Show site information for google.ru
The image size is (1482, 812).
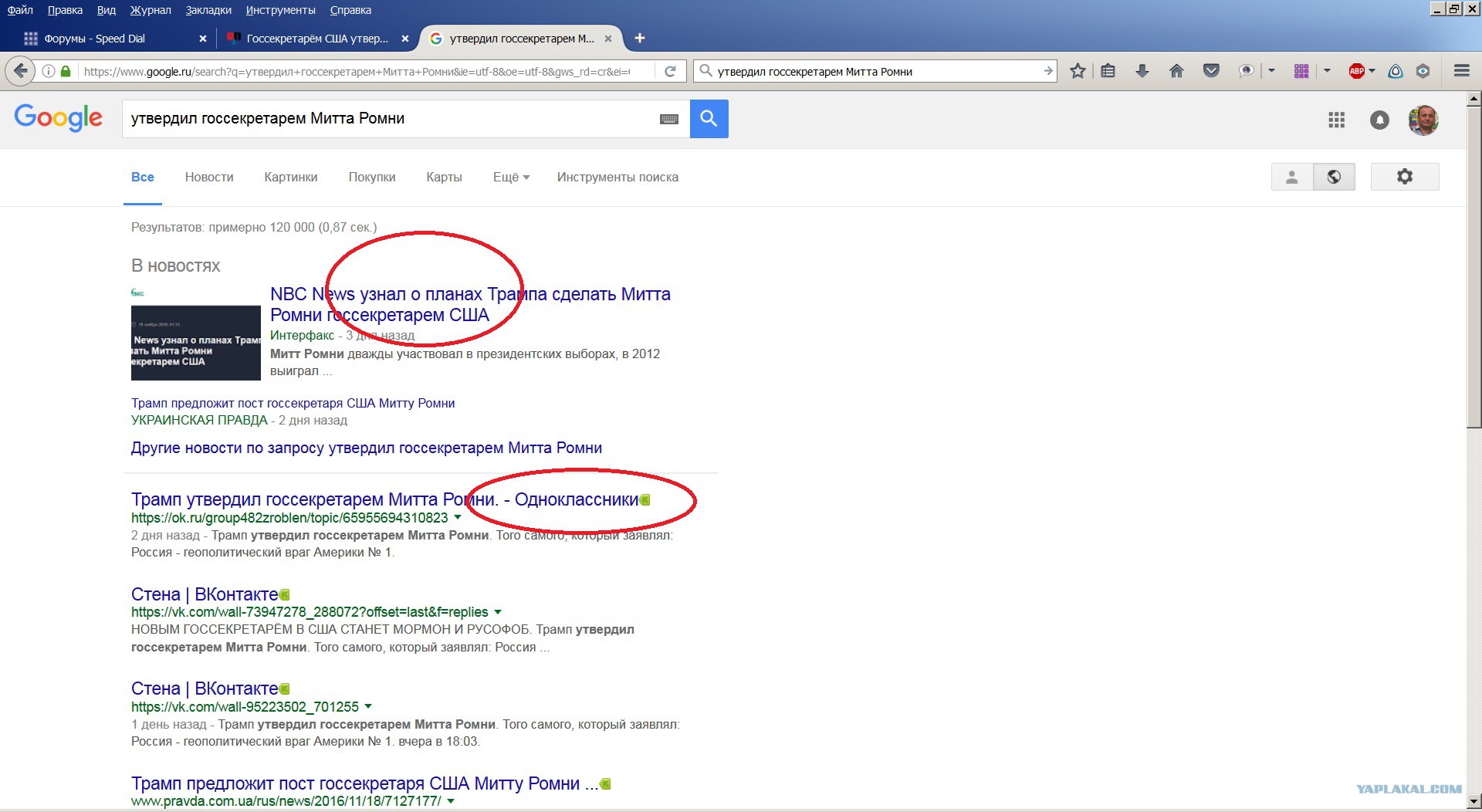49,71
